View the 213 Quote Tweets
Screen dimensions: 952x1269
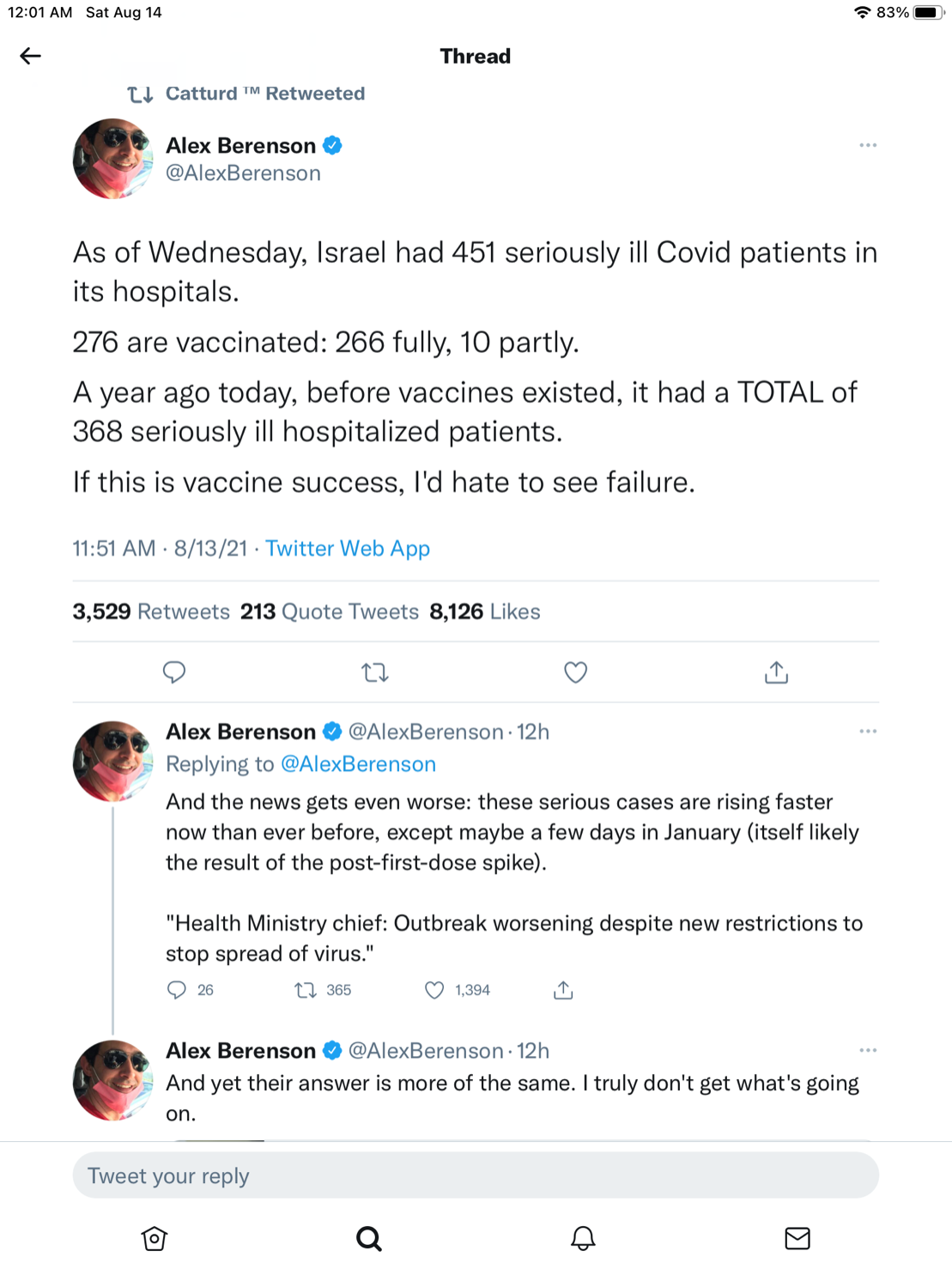[x=329, y=611]
